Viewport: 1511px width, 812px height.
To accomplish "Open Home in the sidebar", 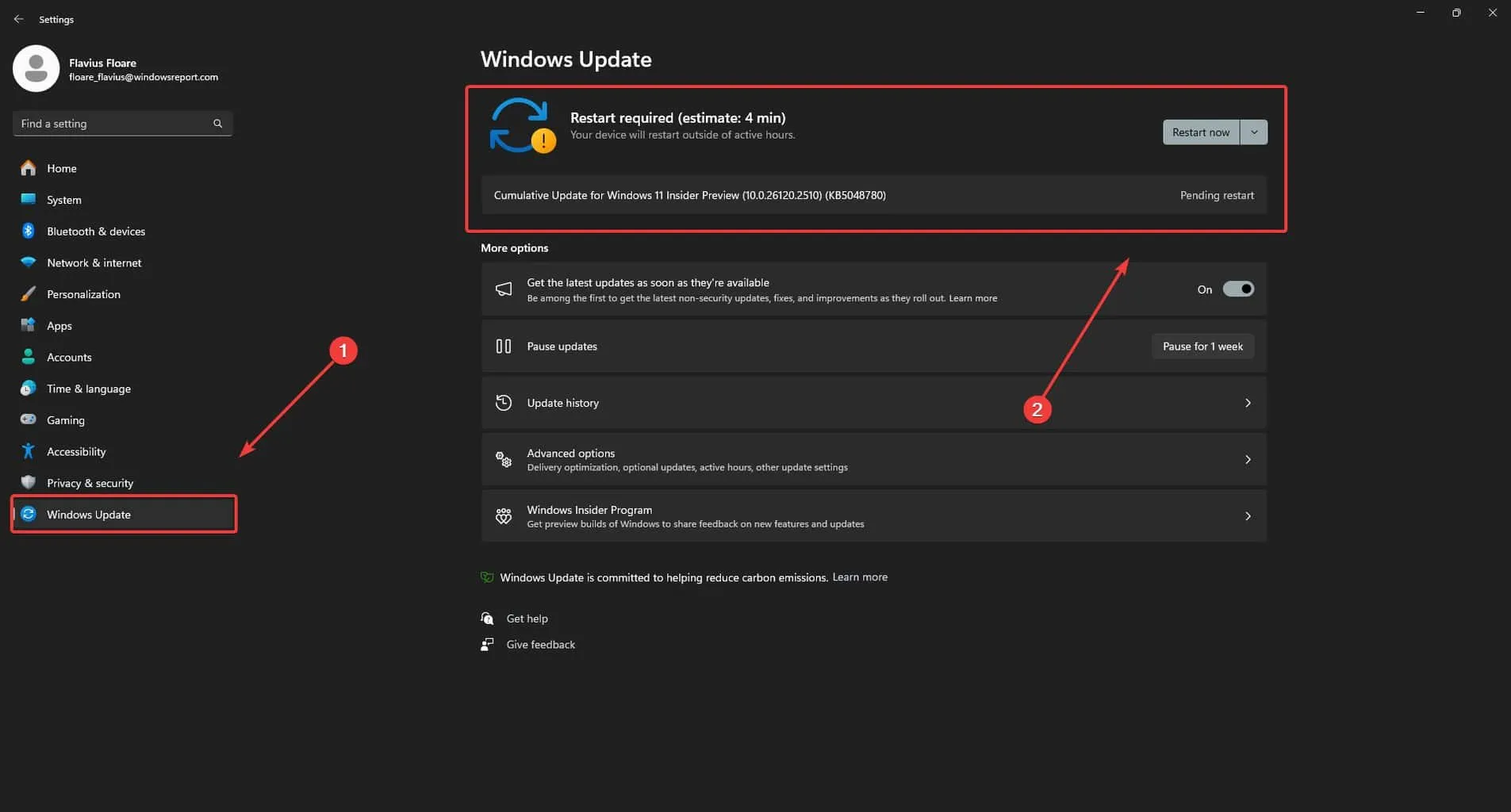I will tap(123, 168).
